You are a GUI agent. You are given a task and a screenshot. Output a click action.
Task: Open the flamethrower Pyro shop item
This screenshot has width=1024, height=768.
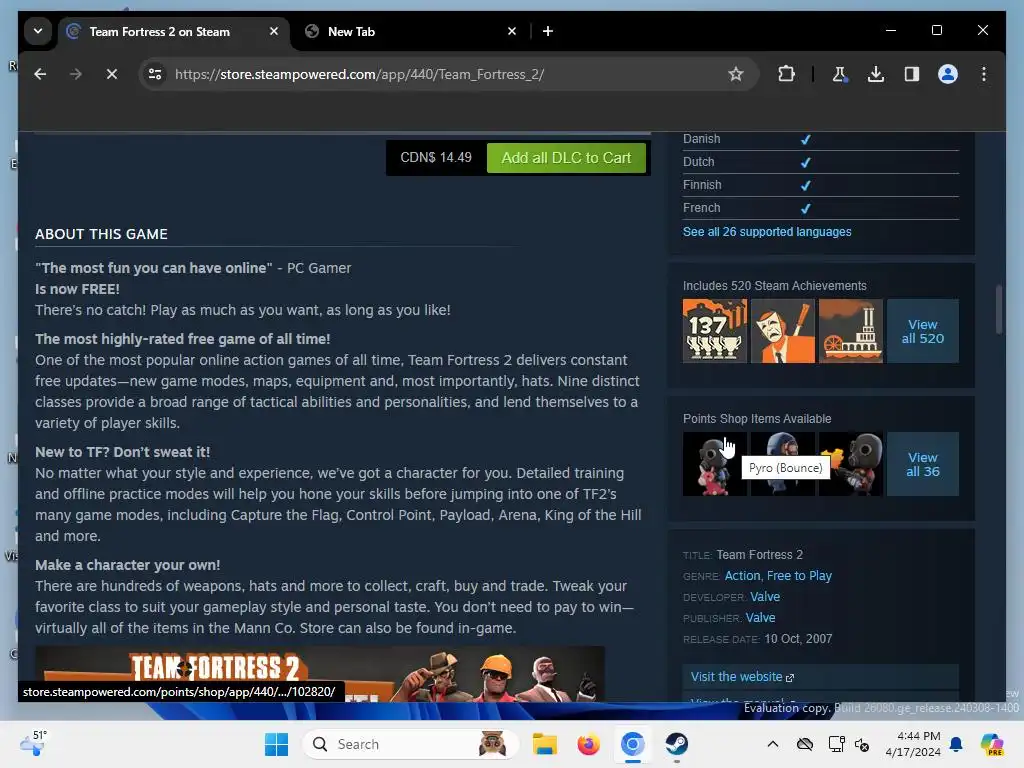click(x=850, y=464)
